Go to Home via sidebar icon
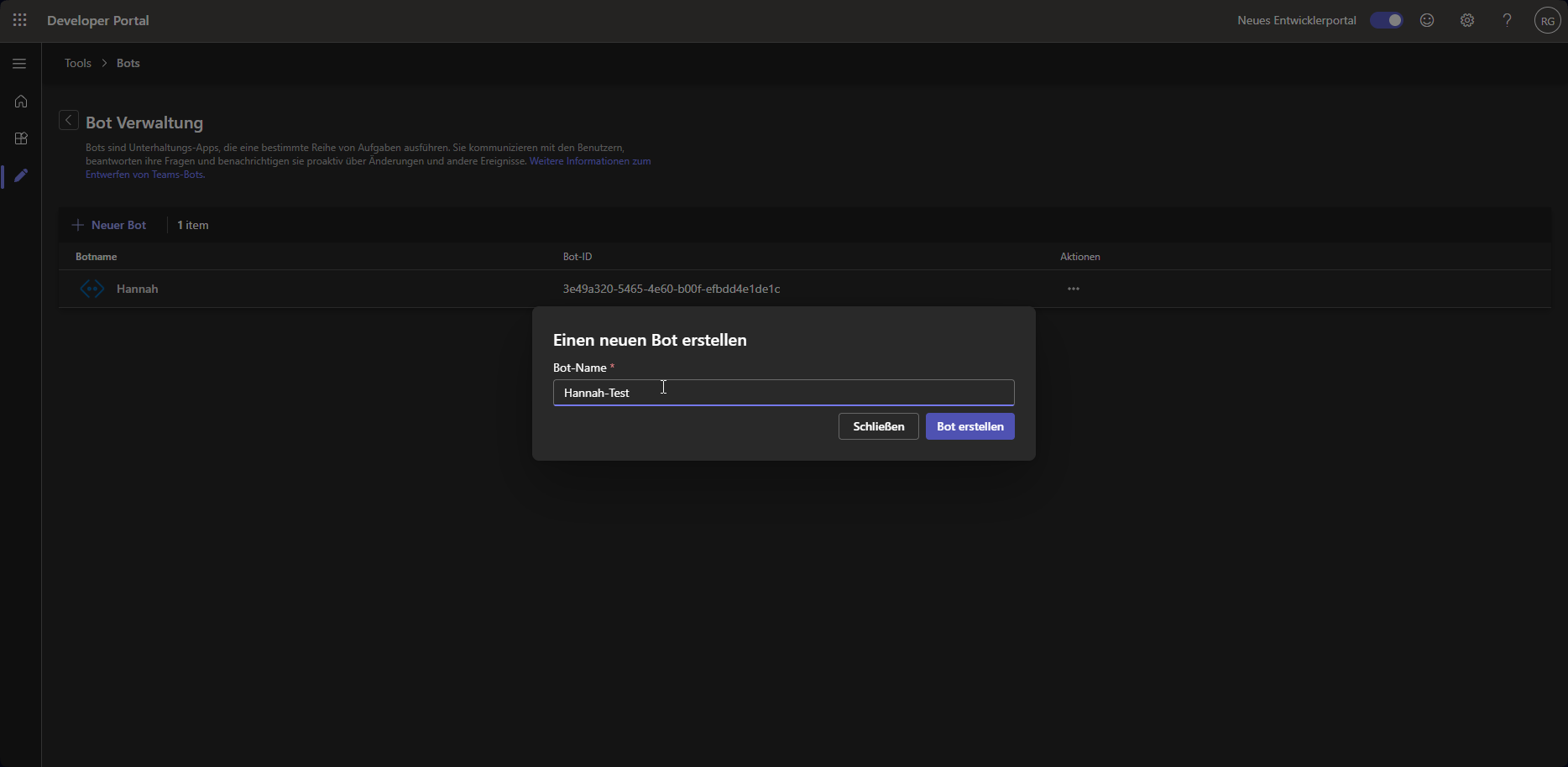Image resolution: width=1568 pixels, height=767 pixels. [21, 102]
